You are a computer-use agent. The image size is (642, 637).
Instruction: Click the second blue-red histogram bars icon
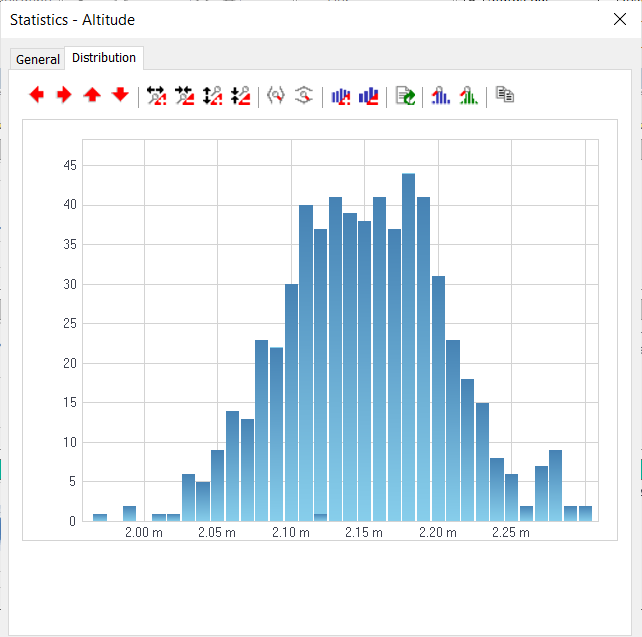pos(369,96)
